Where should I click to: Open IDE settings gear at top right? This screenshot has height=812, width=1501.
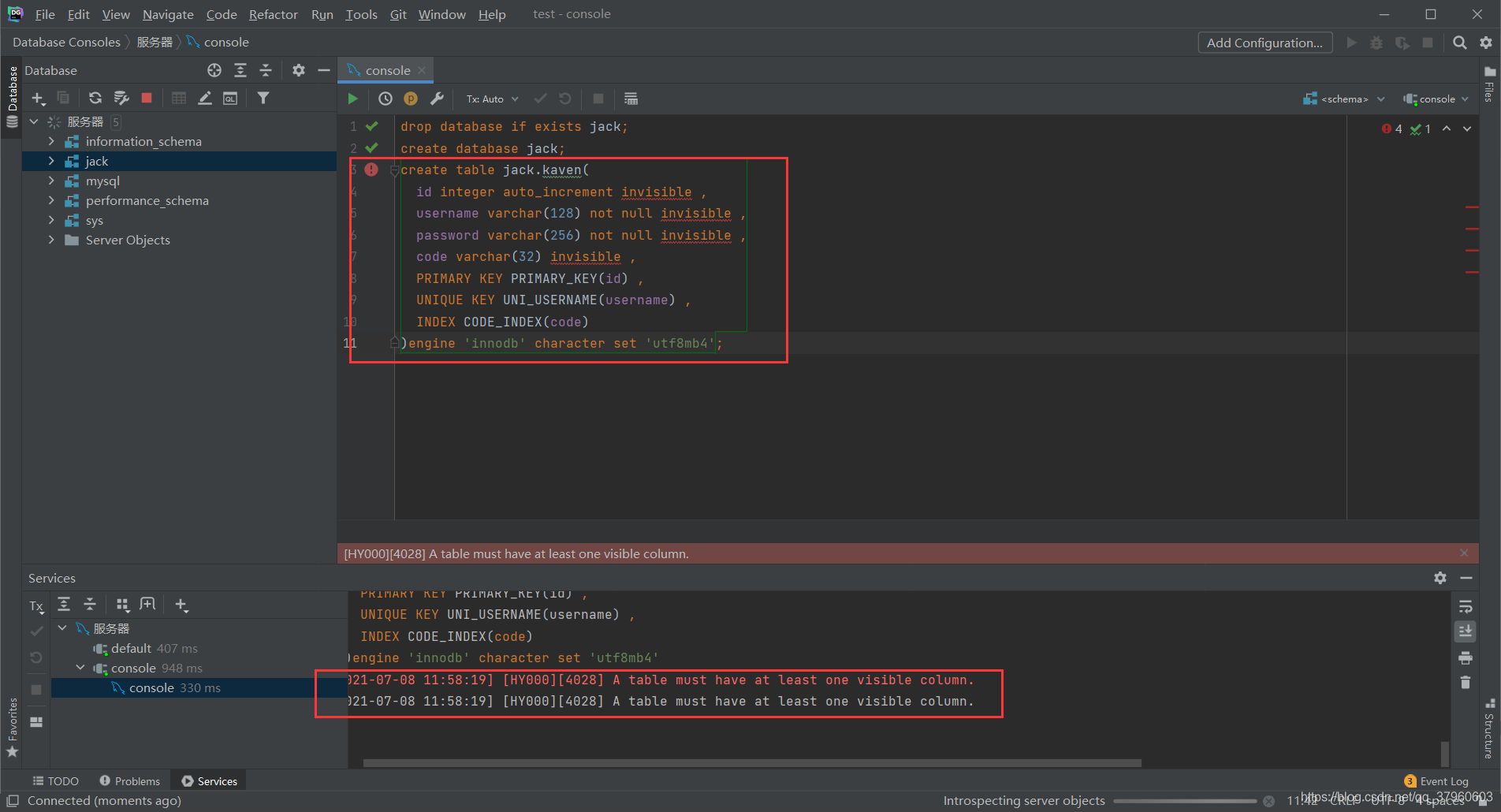pyautogui.click(x=1486, y=43)
